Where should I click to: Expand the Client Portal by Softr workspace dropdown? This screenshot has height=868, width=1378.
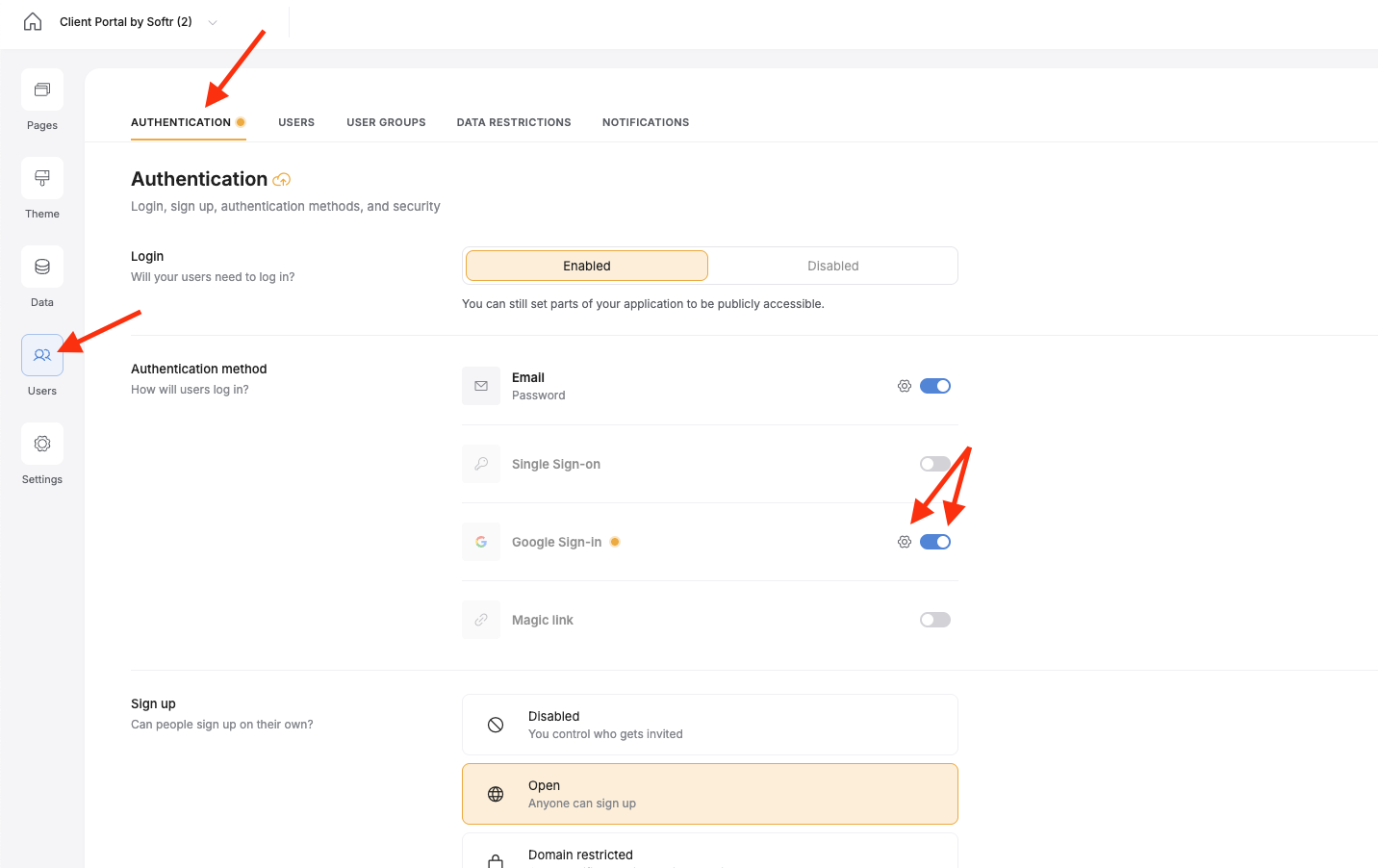(x=211, y=21)
